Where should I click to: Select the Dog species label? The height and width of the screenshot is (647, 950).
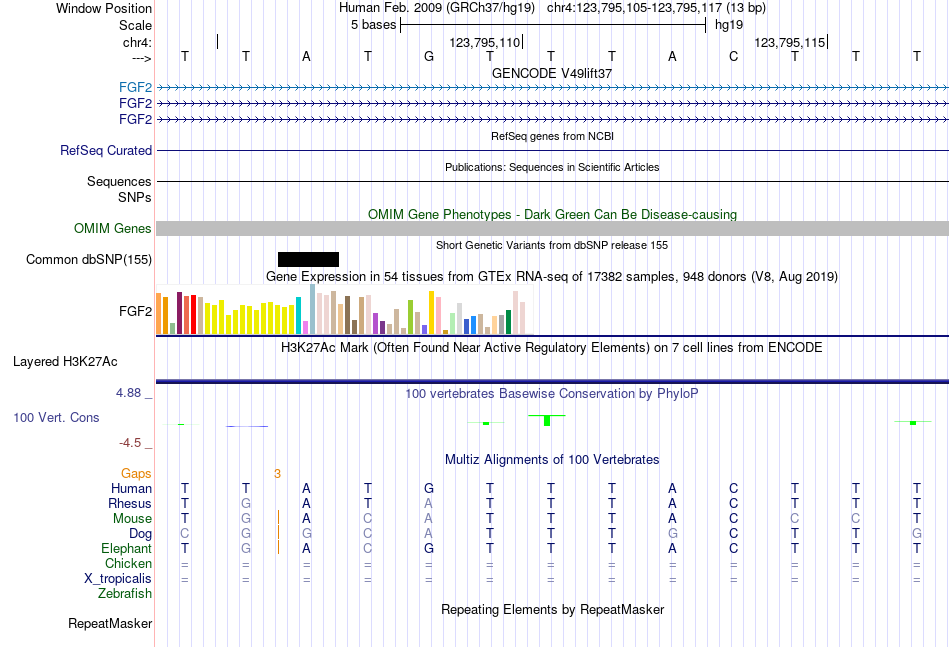(141, 534)
